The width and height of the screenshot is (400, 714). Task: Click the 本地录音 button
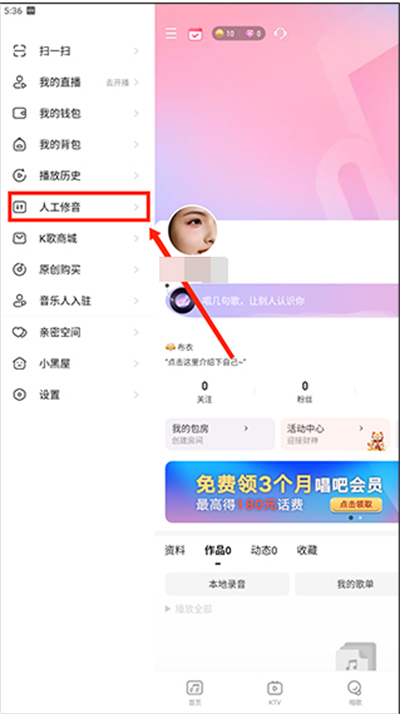[x=227, y=584]
